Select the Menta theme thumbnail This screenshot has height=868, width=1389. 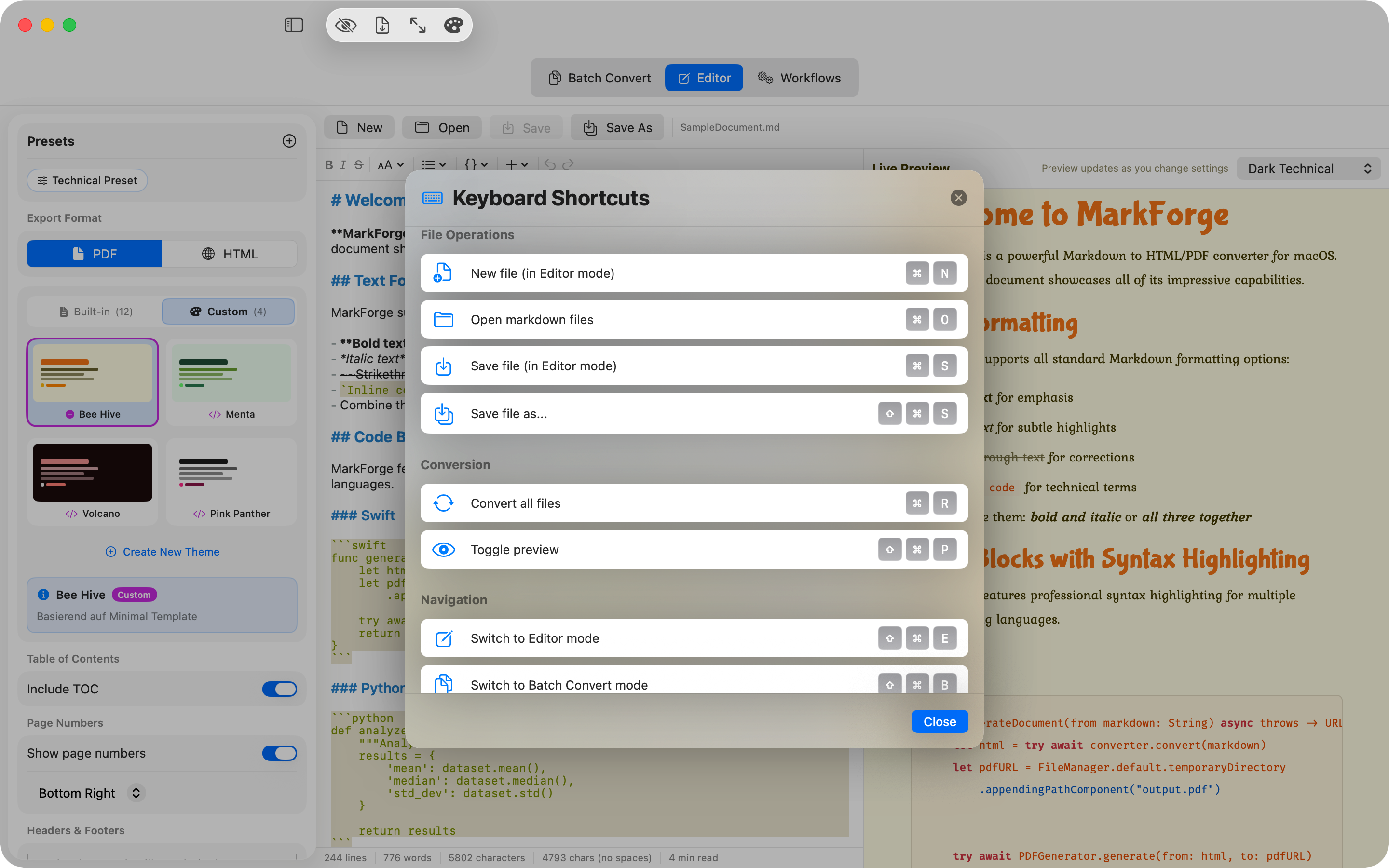(231, 382)
